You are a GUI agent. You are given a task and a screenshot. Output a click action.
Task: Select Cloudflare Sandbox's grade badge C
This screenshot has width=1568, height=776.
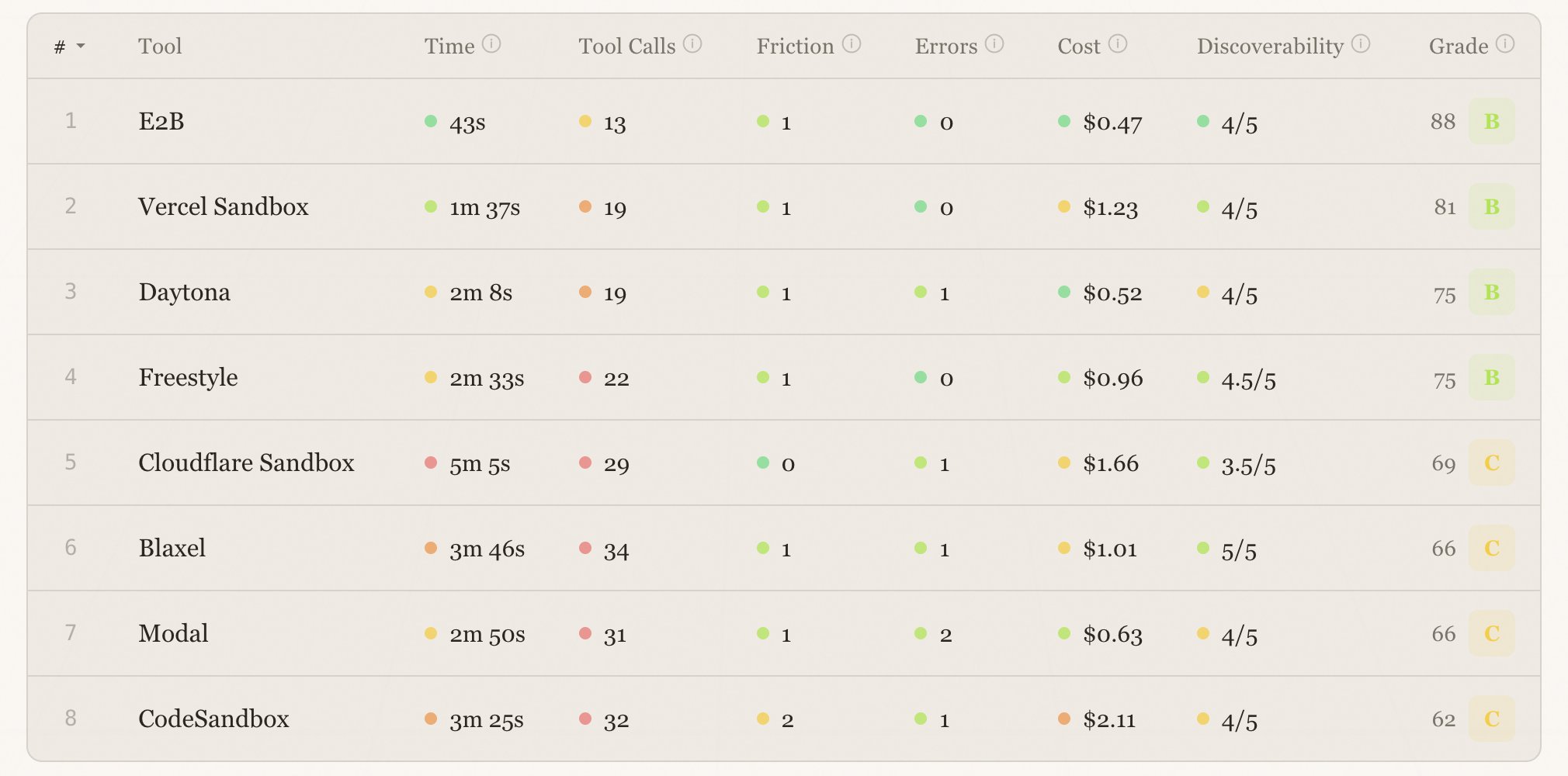coord(1492,463)
